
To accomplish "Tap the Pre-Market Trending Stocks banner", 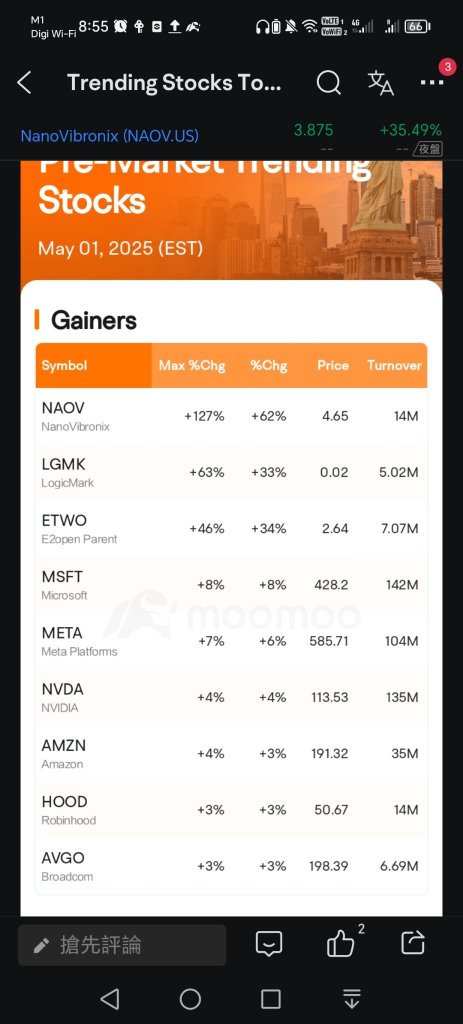I will click(231, 219).
